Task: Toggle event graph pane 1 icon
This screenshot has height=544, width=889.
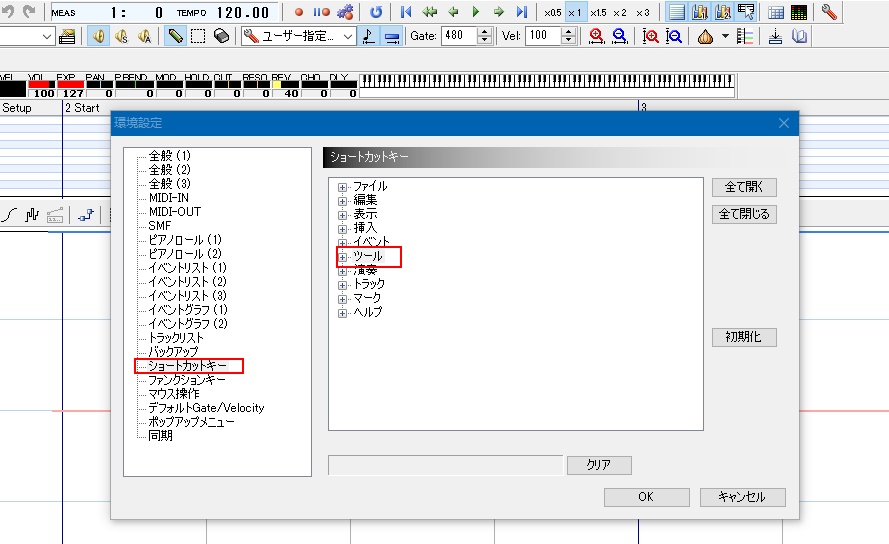Action: [x=700, y=12]
